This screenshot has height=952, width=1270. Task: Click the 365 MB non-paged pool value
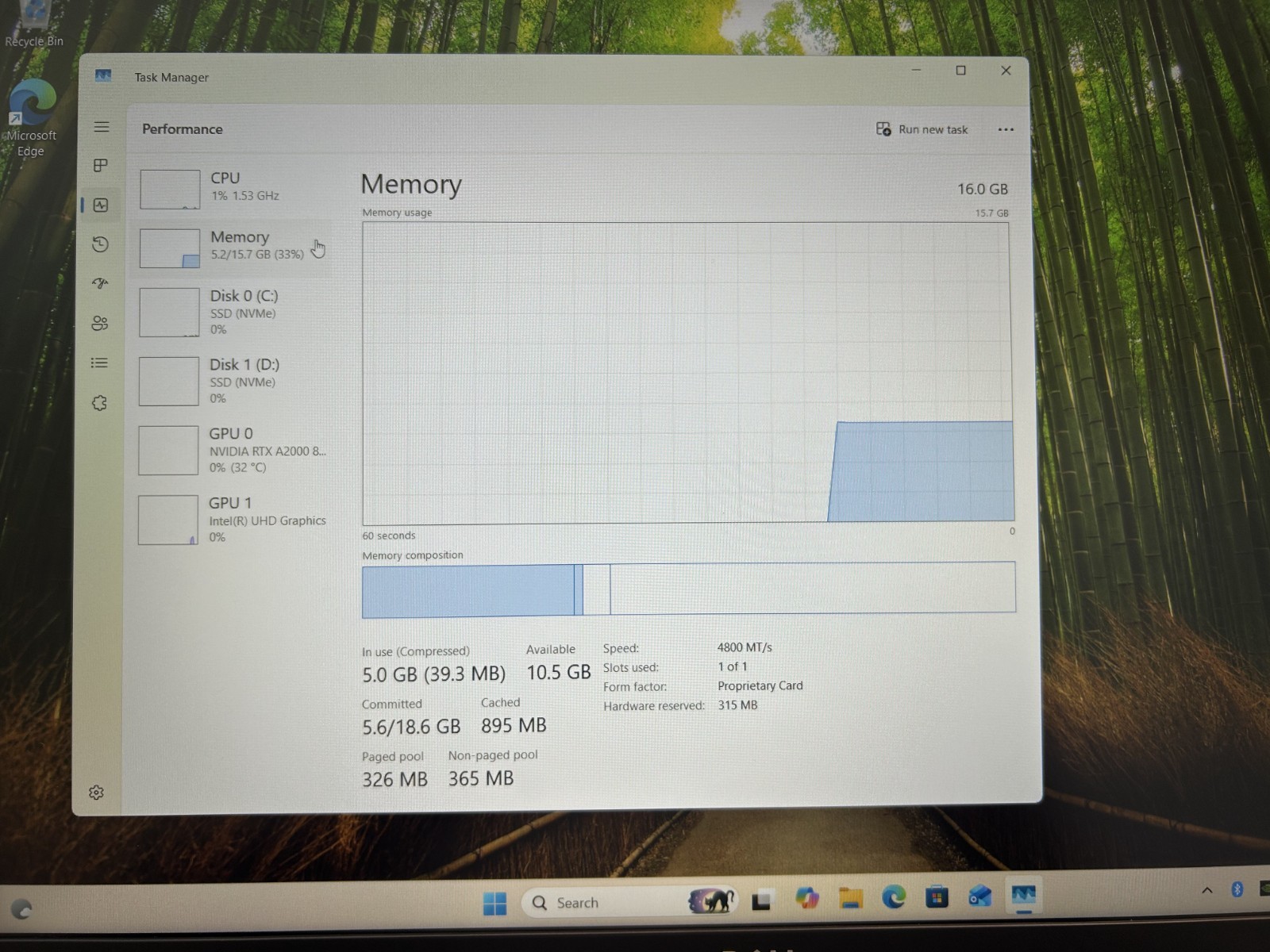481,778
